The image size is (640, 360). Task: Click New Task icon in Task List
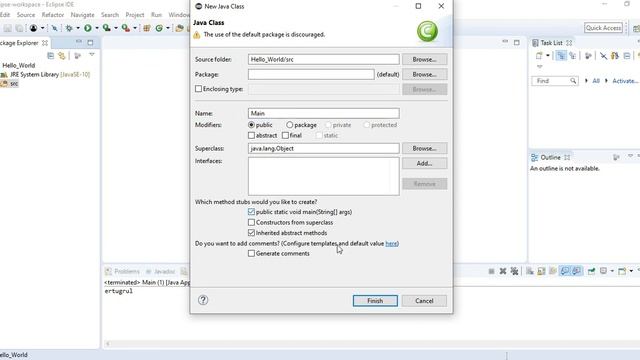(x=539, y=56)
